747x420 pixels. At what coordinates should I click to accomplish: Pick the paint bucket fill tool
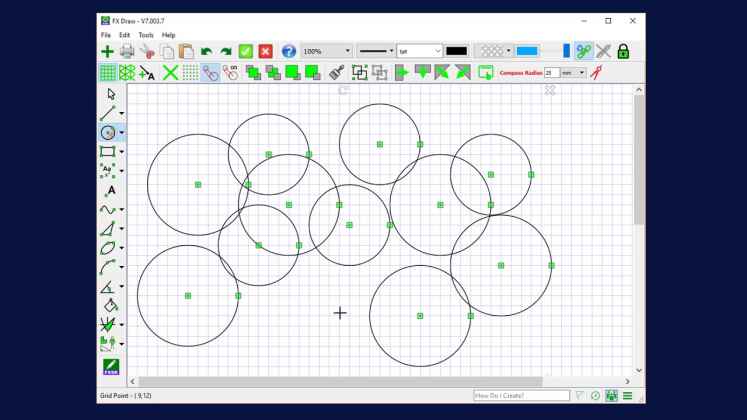pyautogui.click(x=110, y=305)
